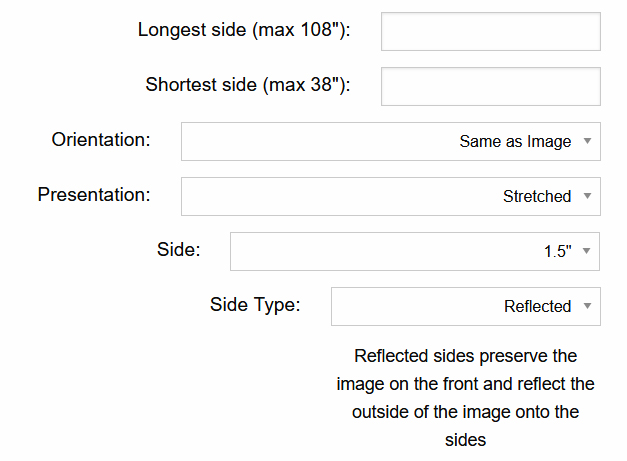Click the "Reflected" selected value text
This screenshot has height=461, width=627.
coord(537,307)
